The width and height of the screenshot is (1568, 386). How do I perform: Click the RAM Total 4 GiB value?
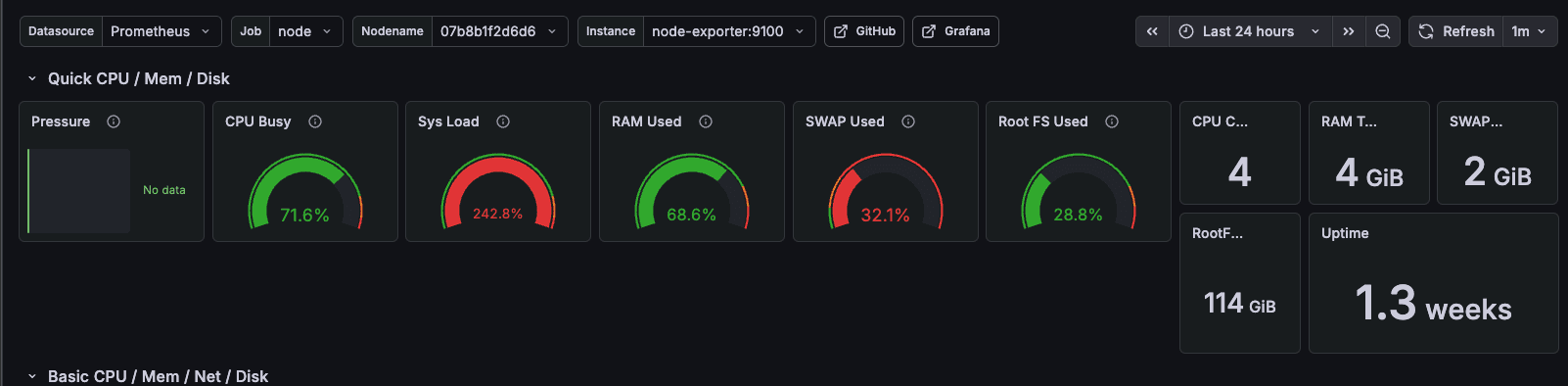click(1369, 173)
